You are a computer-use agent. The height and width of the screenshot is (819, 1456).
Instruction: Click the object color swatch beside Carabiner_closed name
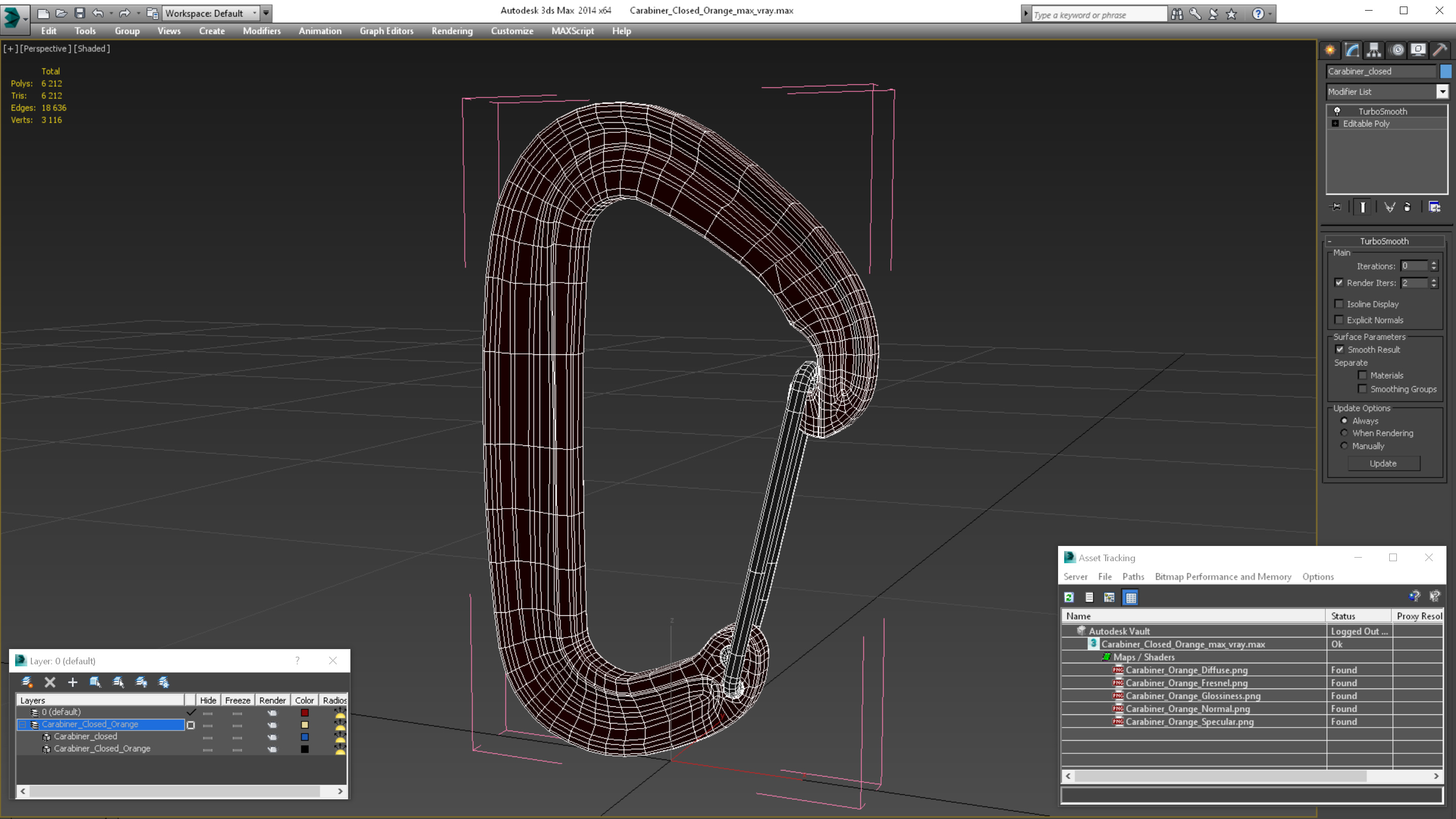(x=1446, y=71)
